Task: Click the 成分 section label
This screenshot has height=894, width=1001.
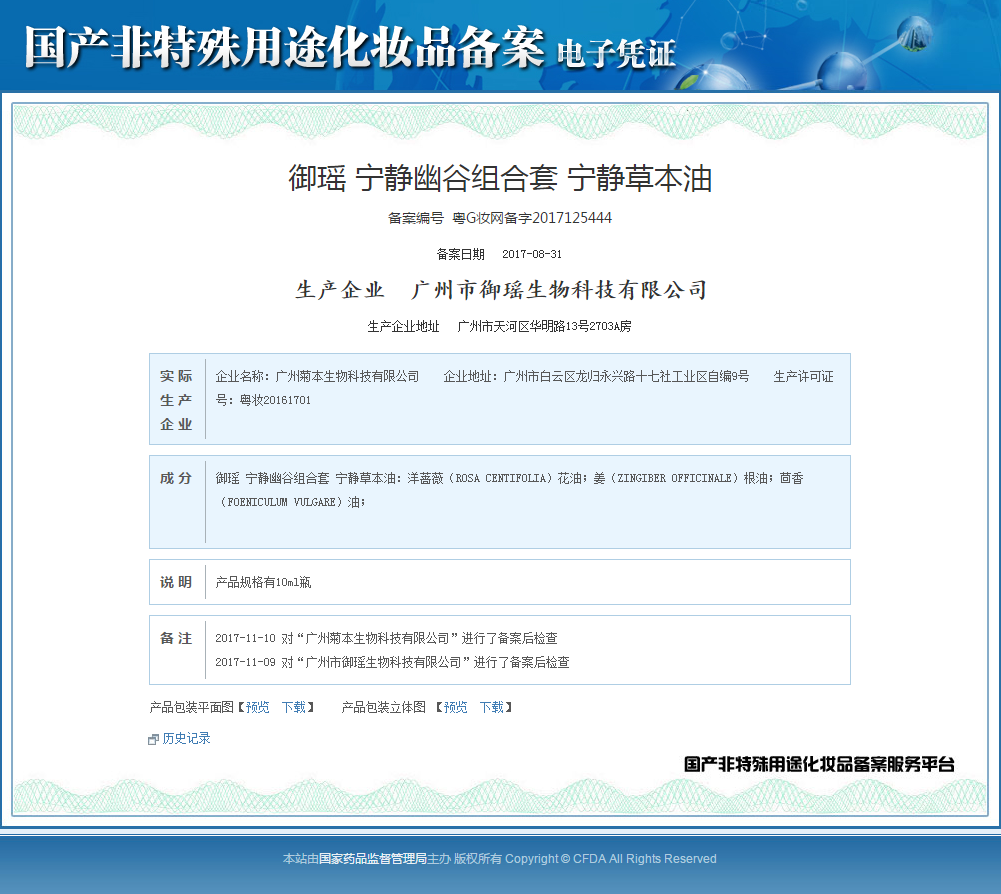Action: click(176, 478)
